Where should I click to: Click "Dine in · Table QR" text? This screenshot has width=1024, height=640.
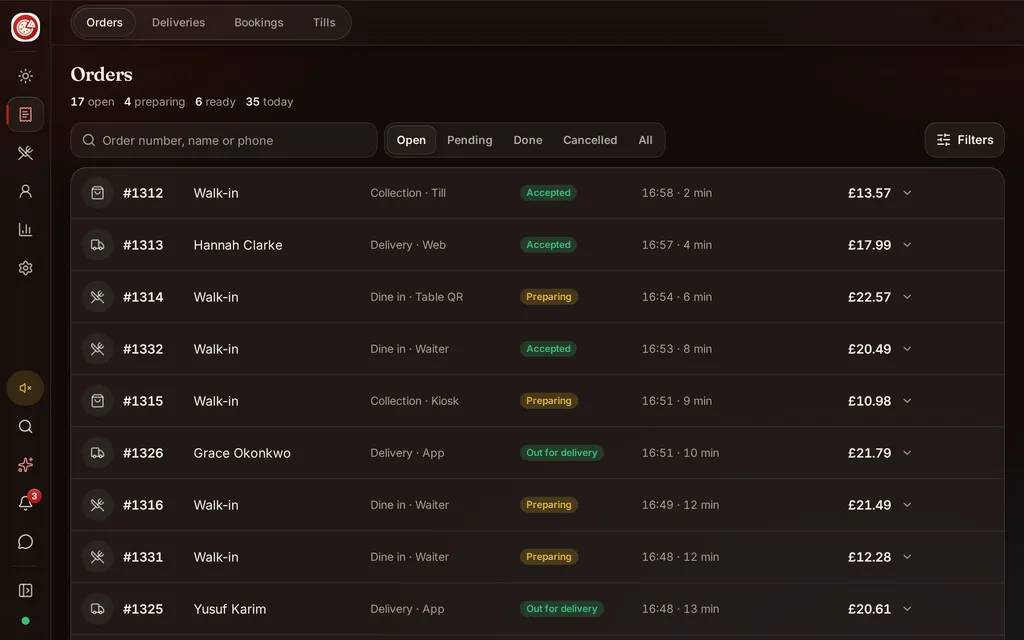[x=417, y=297]
